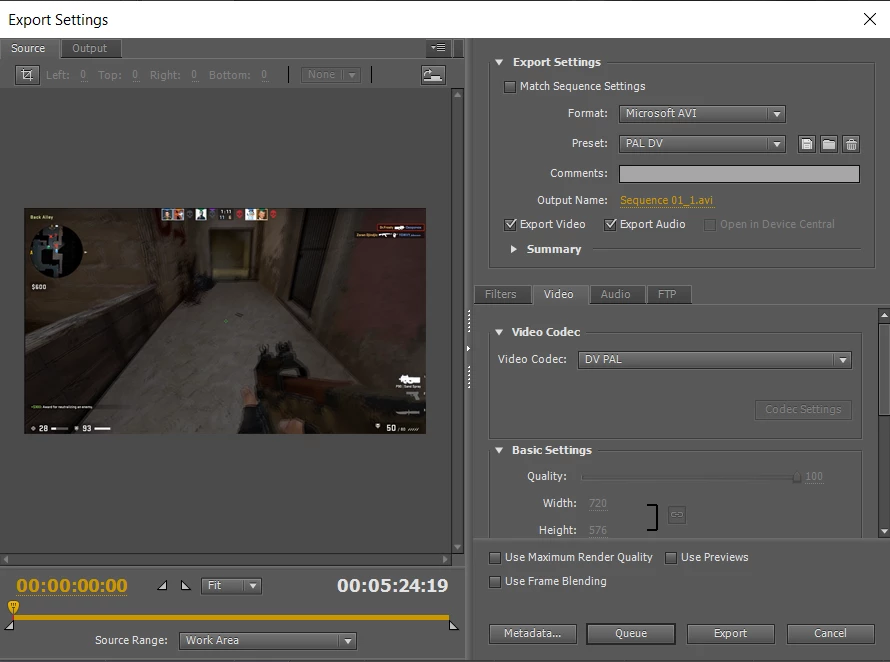Click the left in-point triangle on timeline
Screen dimensions: 890x662
[9, 626]
